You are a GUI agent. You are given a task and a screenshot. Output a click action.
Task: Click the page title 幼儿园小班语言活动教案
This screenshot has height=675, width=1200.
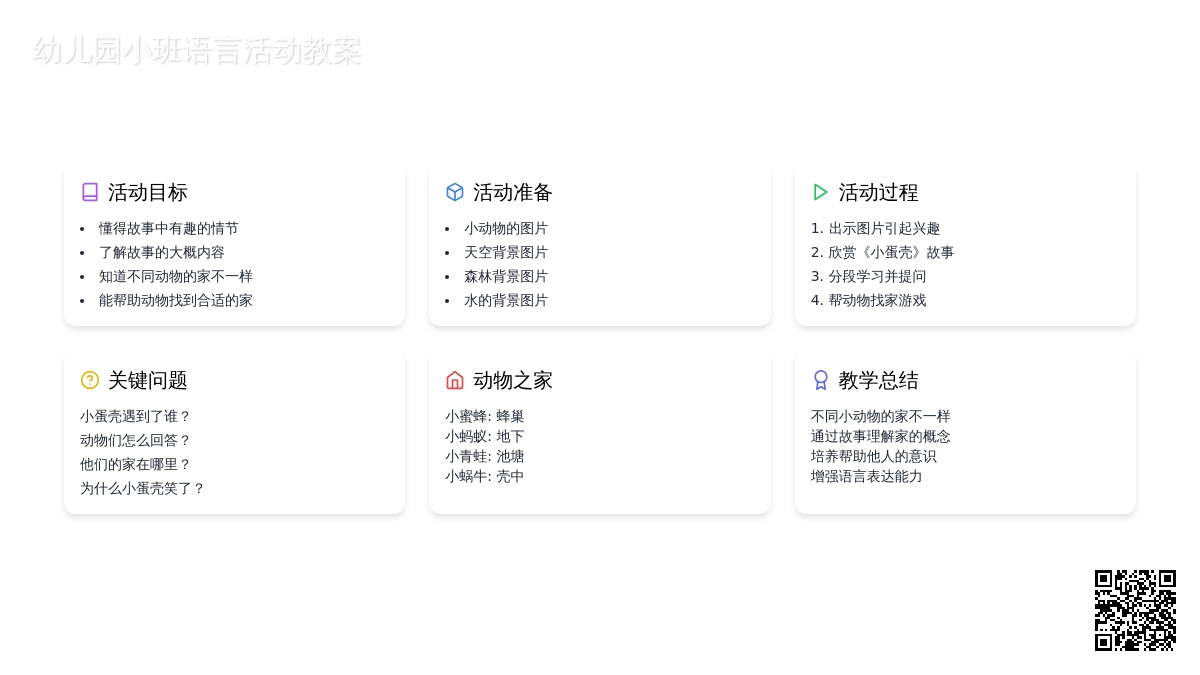point(197,51)
